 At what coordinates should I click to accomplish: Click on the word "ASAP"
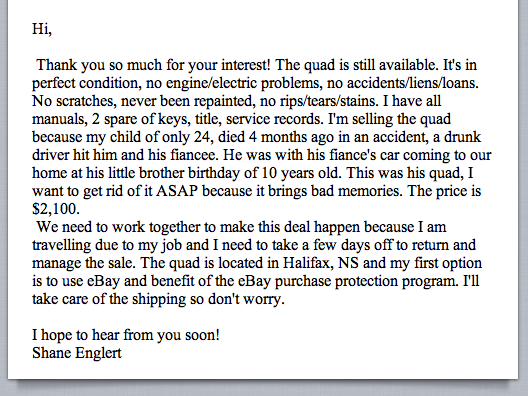[177, 191]
